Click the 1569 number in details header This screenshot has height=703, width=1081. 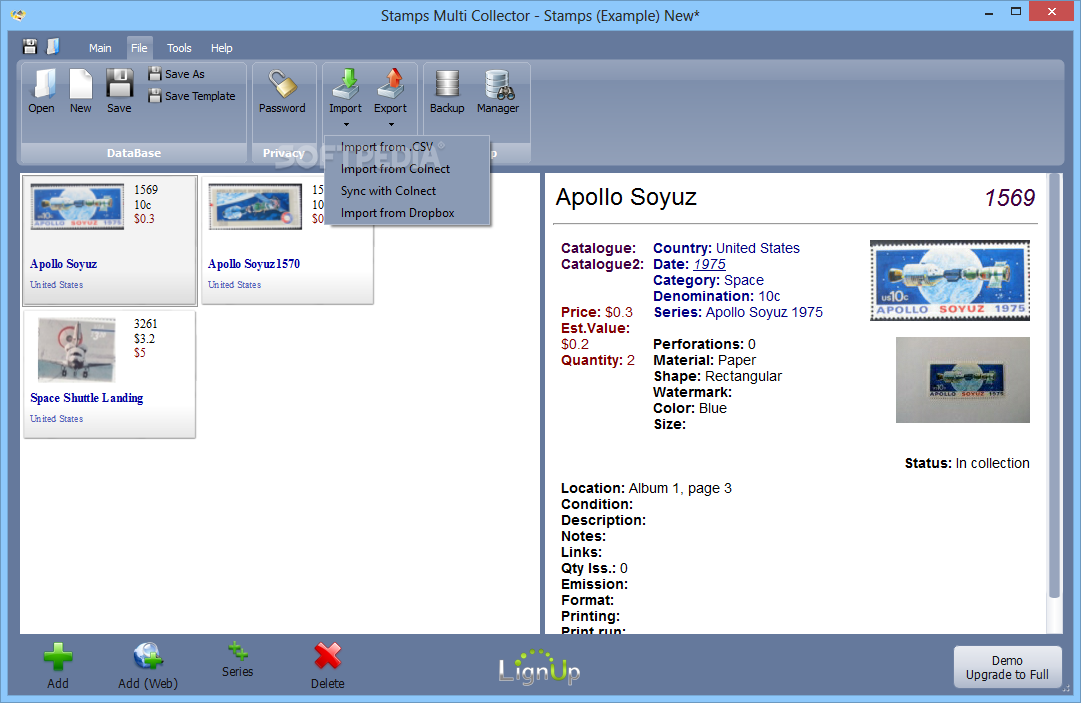point(1009,198)
